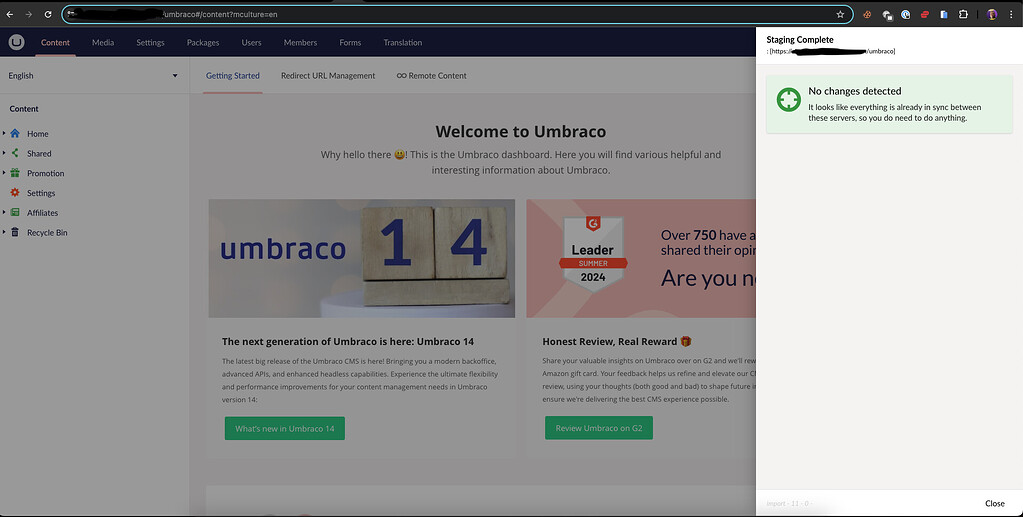Viewport: 1023px width, 517px height.
Task: Click the infinity icon beside Remote Content
Action: coord(401,76)
